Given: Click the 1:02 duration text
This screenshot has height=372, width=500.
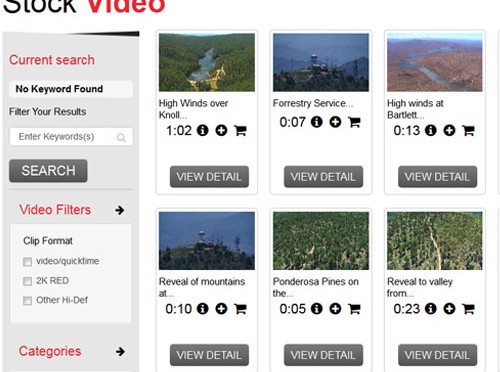Looking at the screenshot, I should pos(179,131).
